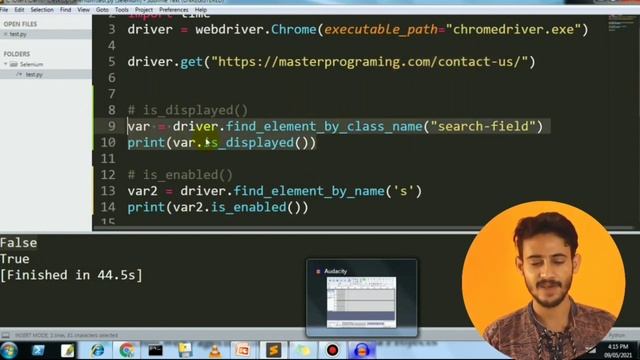
Task: Click the Audacity title in preview popup
Action: click(336, 271)
